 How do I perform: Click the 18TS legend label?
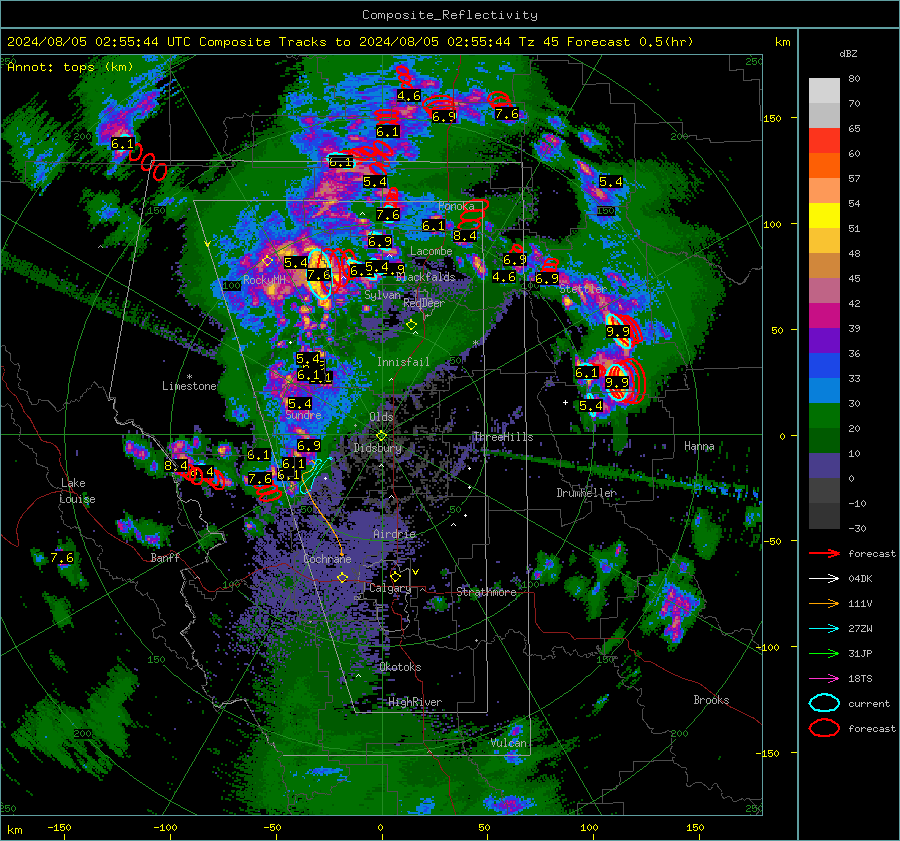coord(860,679)
